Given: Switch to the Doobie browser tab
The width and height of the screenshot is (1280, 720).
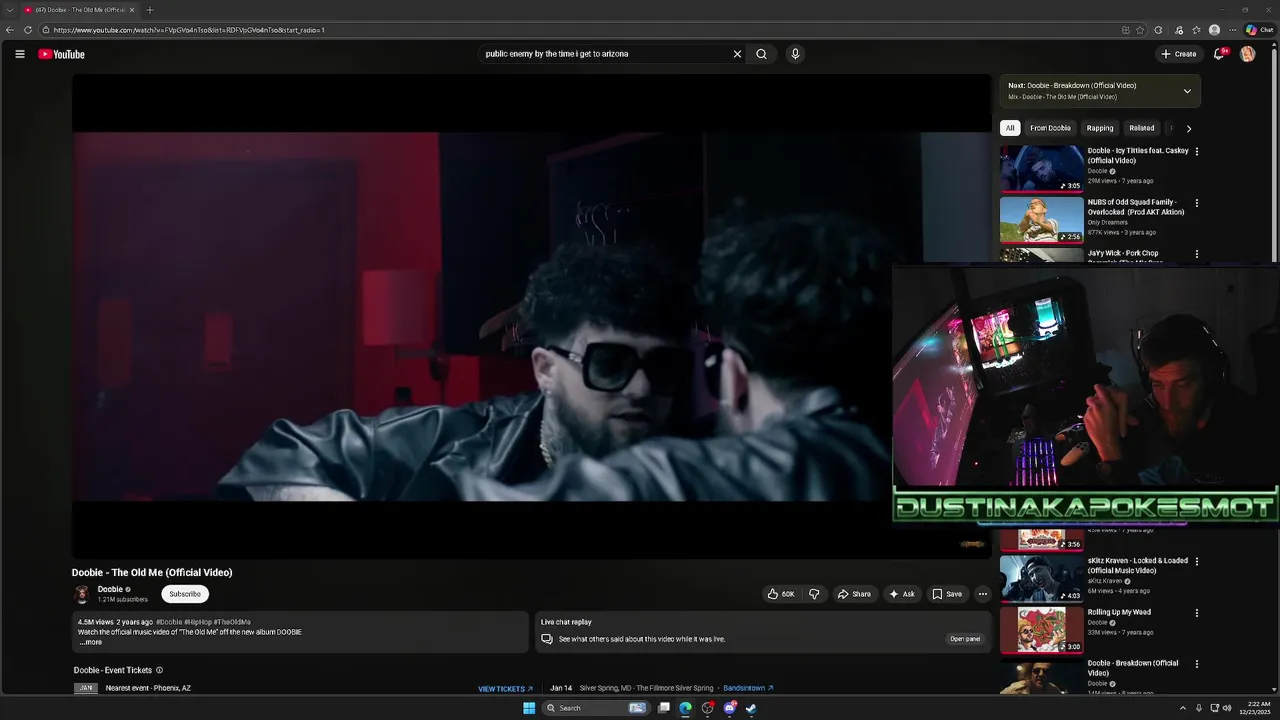Looking at the screenshot, I should pos(80,10).
